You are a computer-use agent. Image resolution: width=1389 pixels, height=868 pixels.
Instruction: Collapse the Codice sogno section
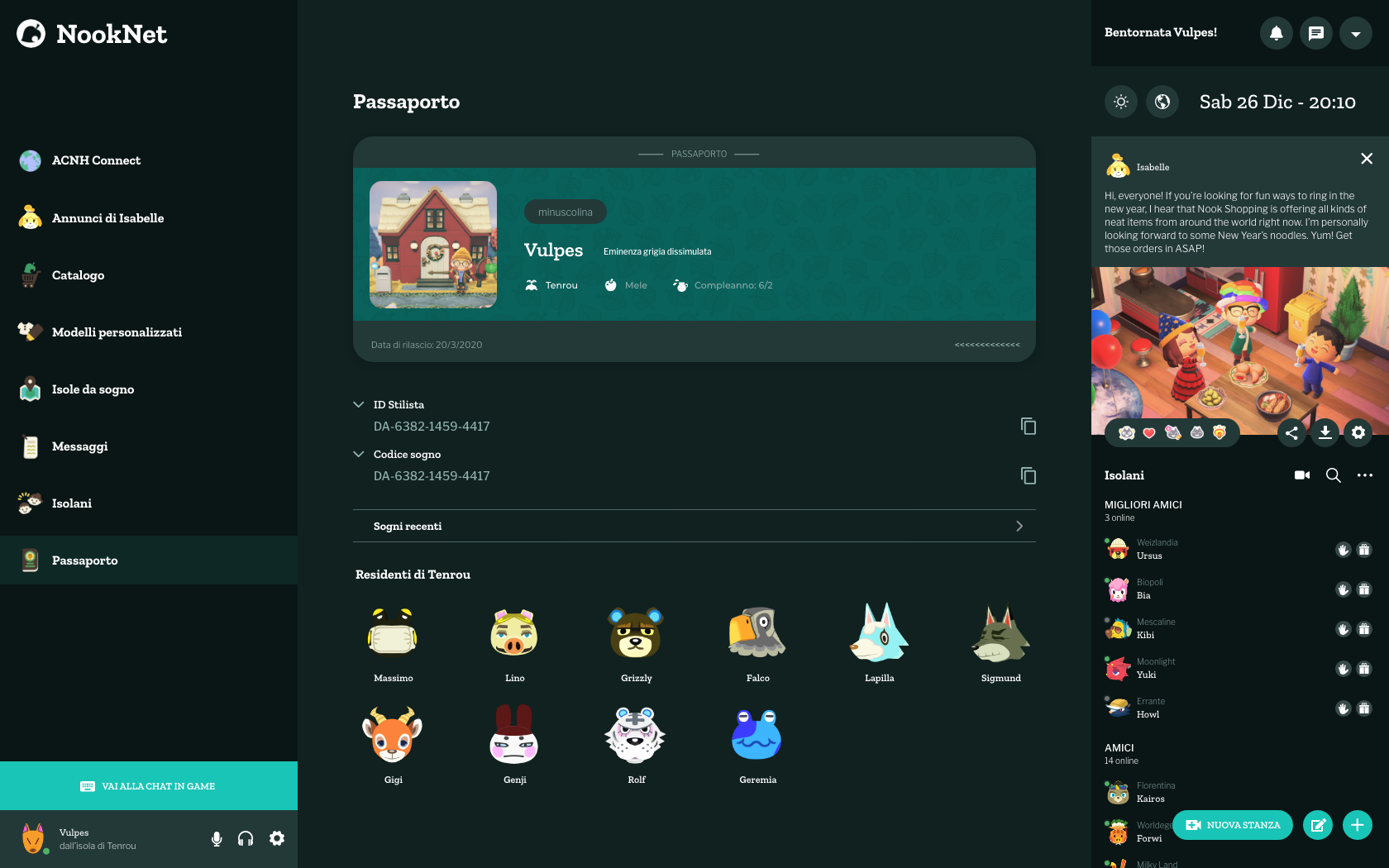359,454
